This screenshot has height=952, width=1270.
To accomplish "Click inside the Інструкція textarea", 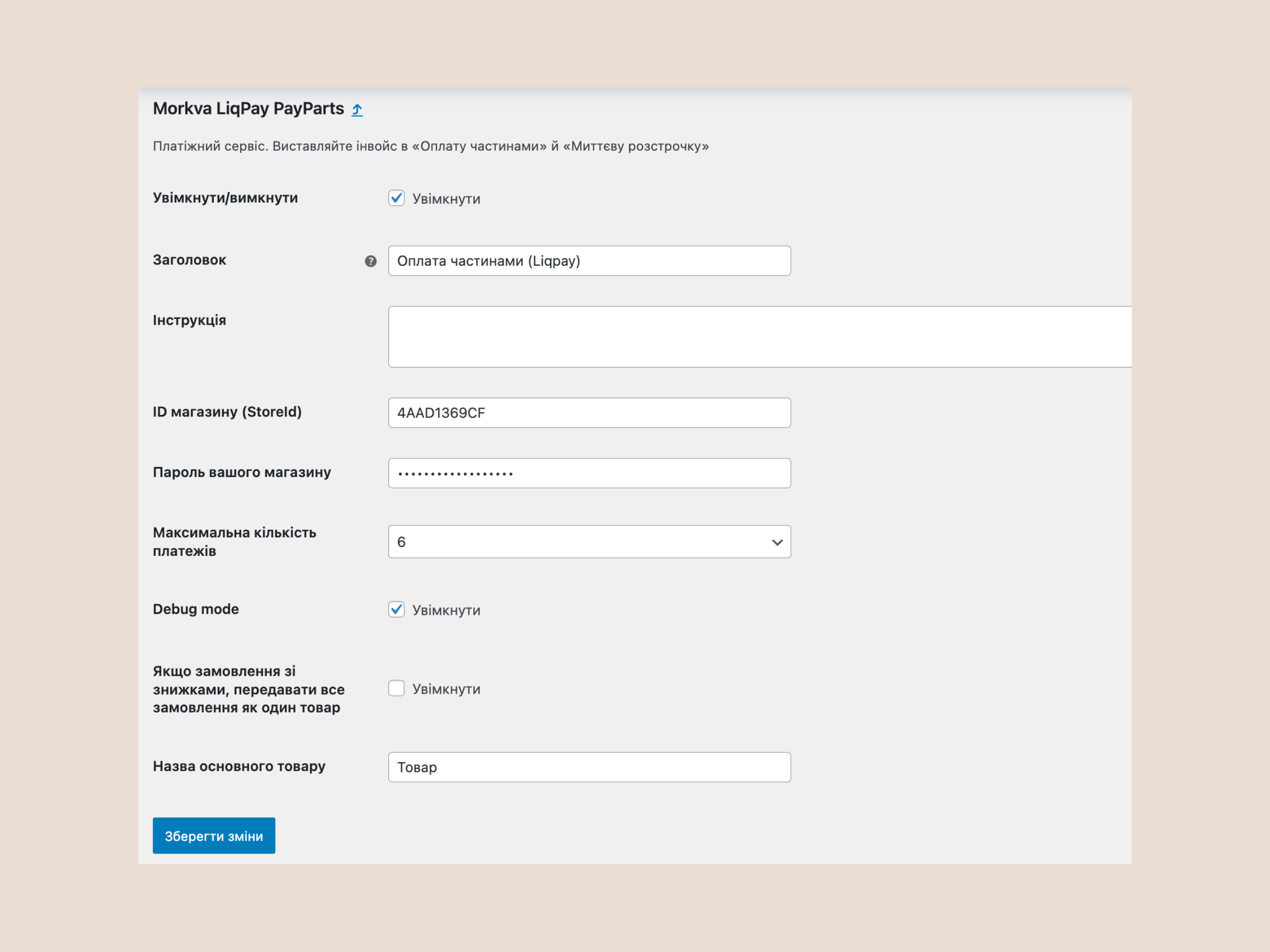I will (758, 337).
